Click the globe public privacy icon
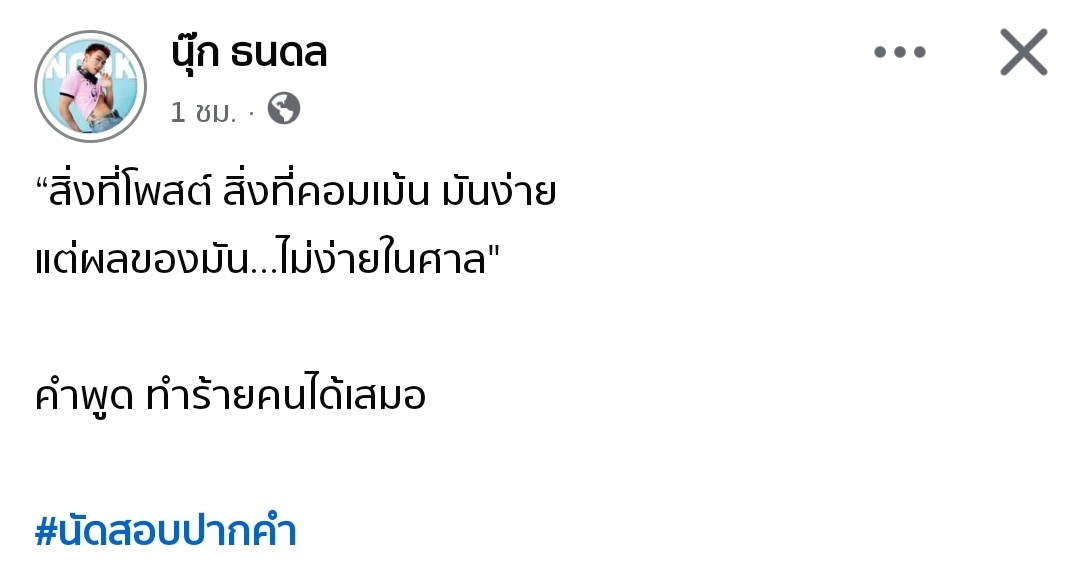The height and width of the screenshot is (566, 1078). click(284, 109)
